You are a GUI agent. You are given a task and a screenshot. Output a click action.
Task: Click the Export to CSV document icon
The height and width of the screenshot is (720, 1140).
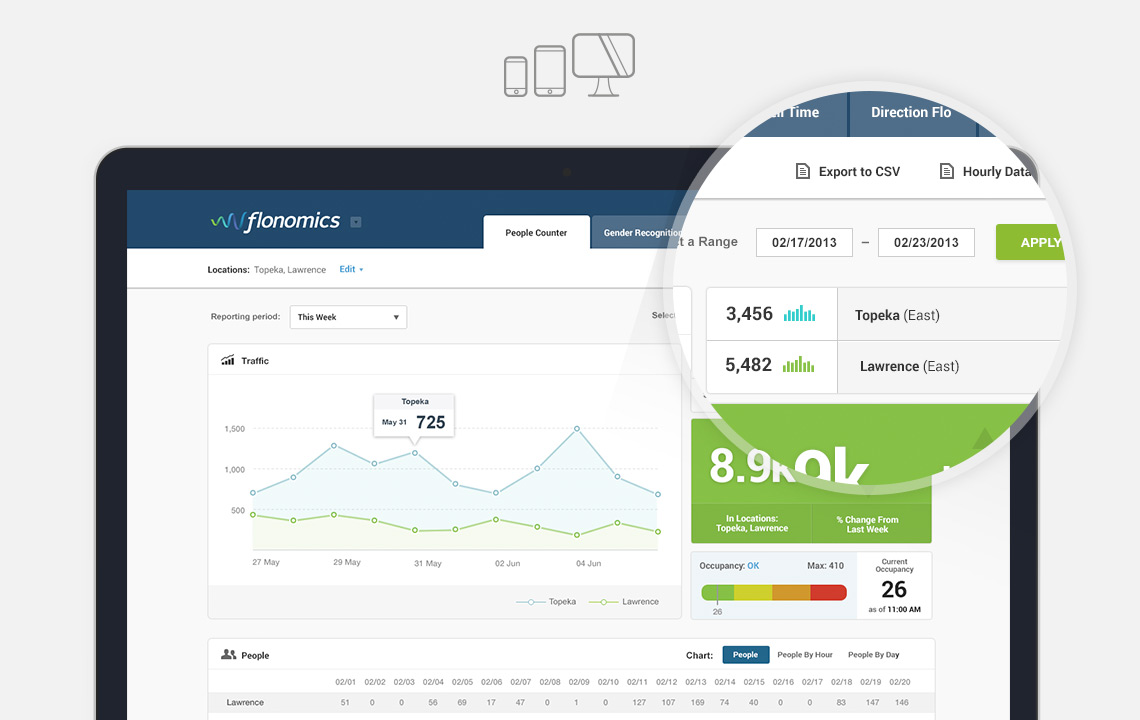pyautogui.click(x=802, y=171)
